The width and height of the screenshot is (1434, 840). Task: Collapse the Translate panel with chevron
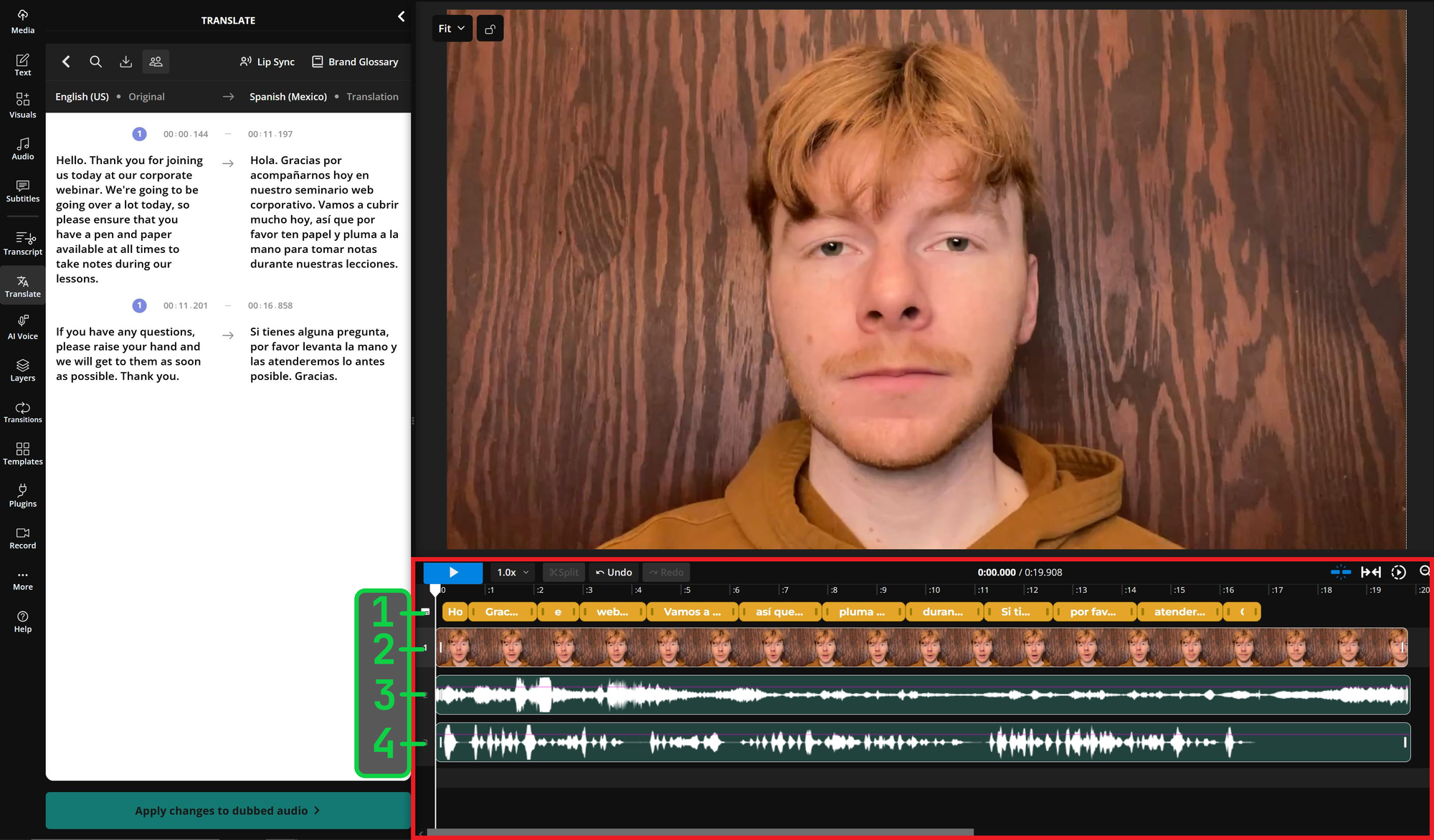tap(401, 16)
